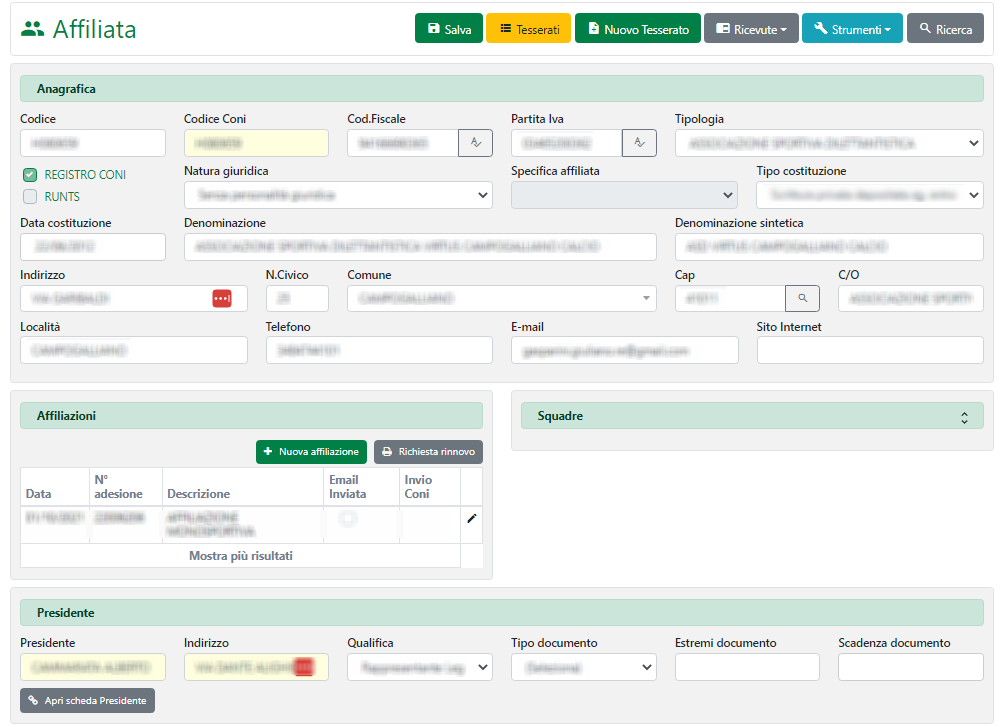
Task: Click the search icon beside Cap field
Action: (802, 298)
